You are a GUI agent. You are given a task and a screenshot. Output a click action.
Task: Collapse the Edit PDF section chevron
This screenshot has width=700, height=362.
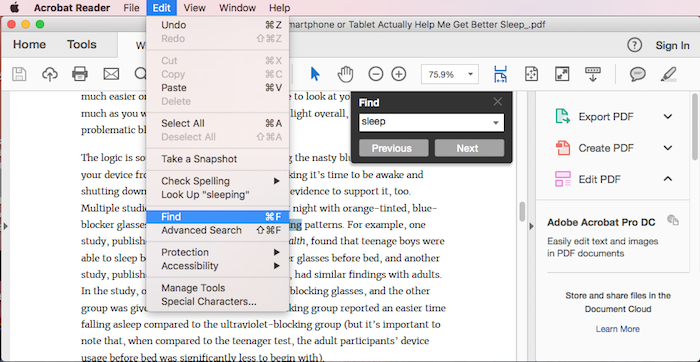(667, 179)
